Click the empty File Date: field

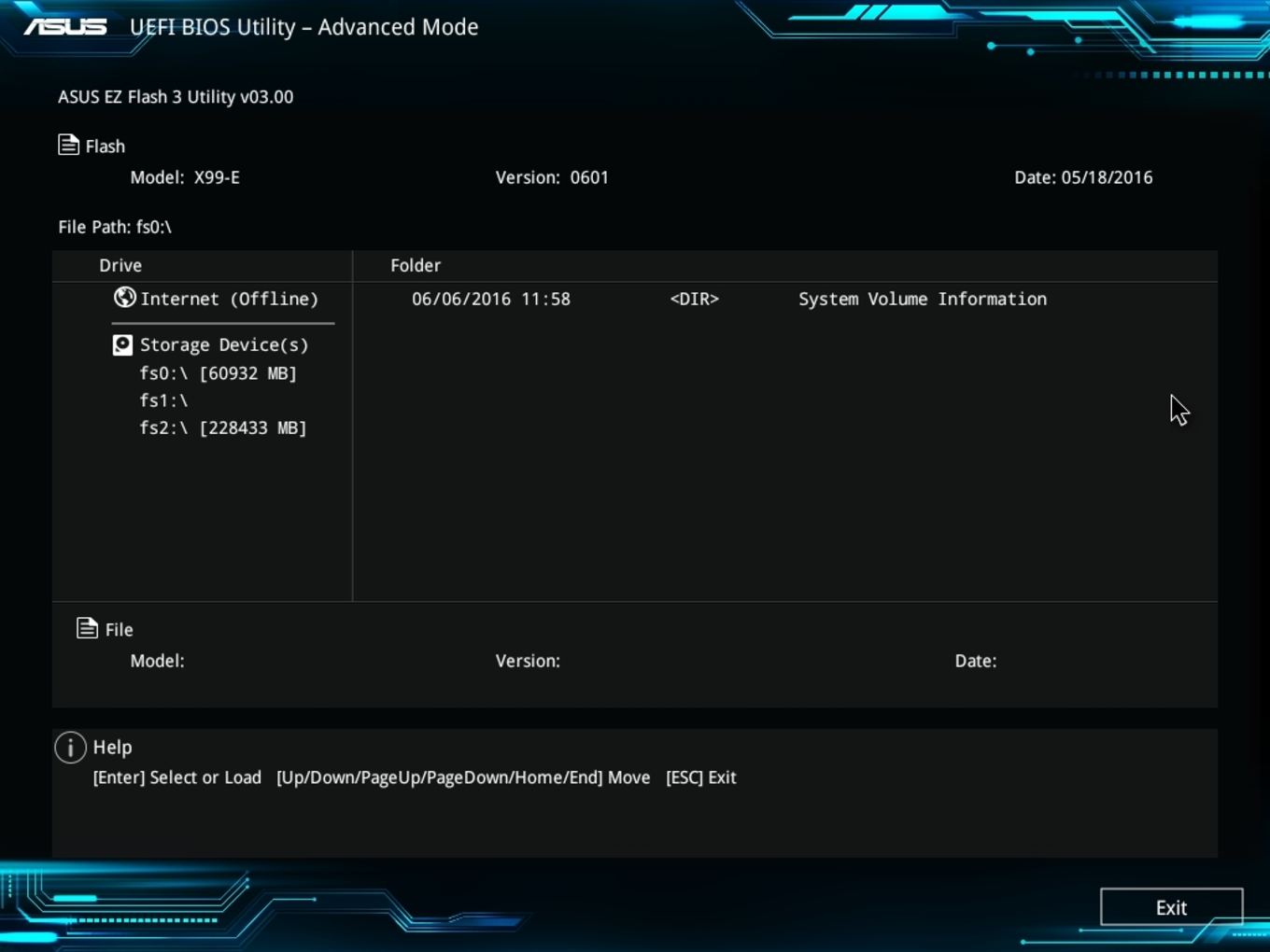pos(976,661)
